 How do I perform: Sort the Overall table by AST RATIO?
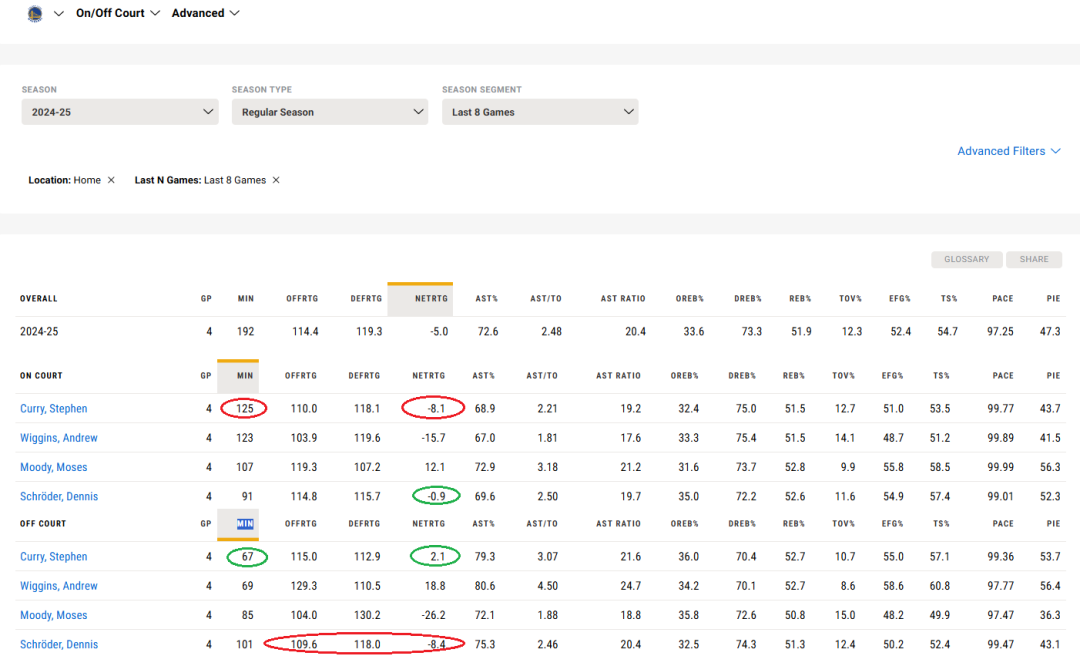623,298
